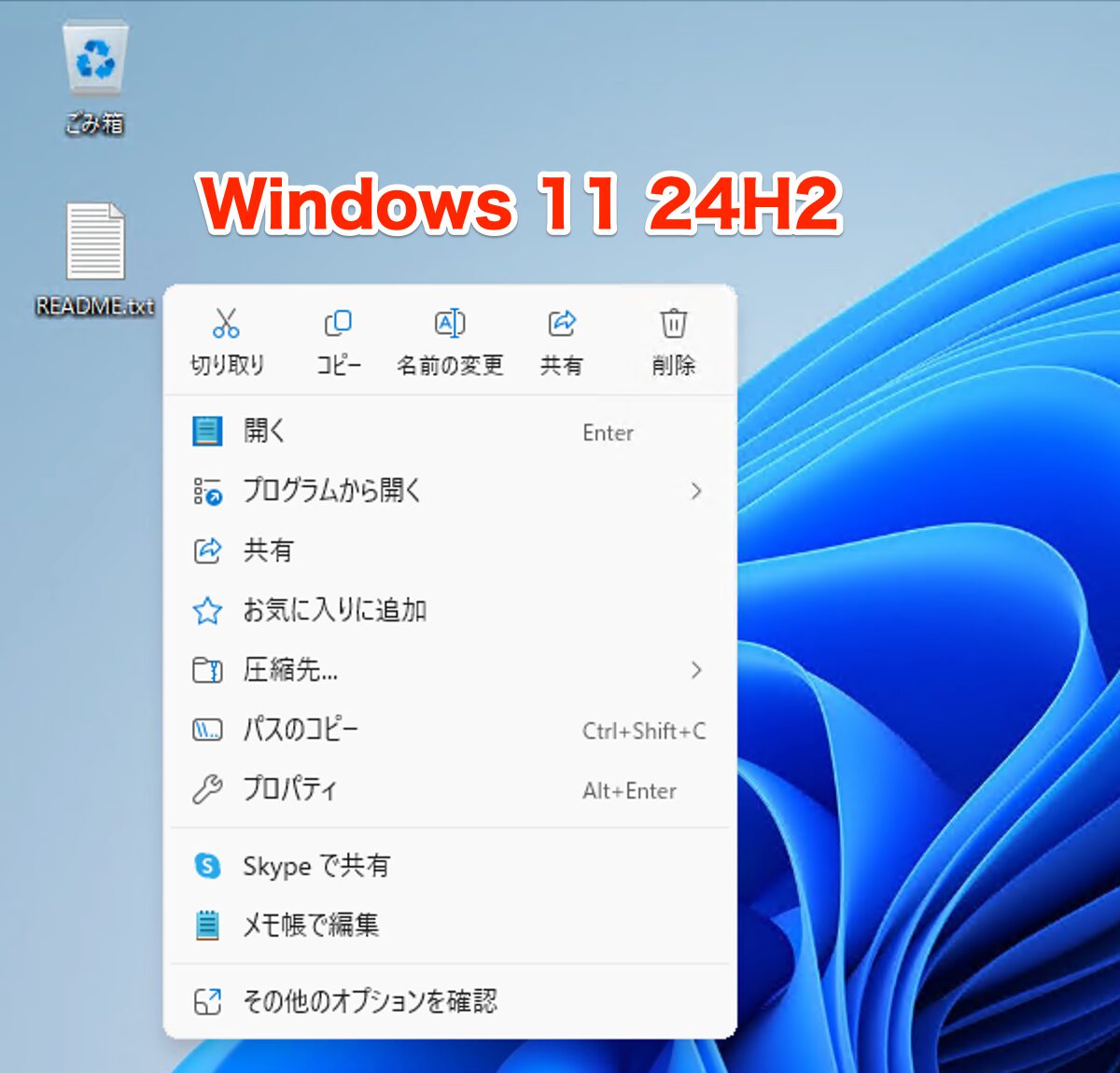Click the wrench icon beside プロパティ

(207, 789)
